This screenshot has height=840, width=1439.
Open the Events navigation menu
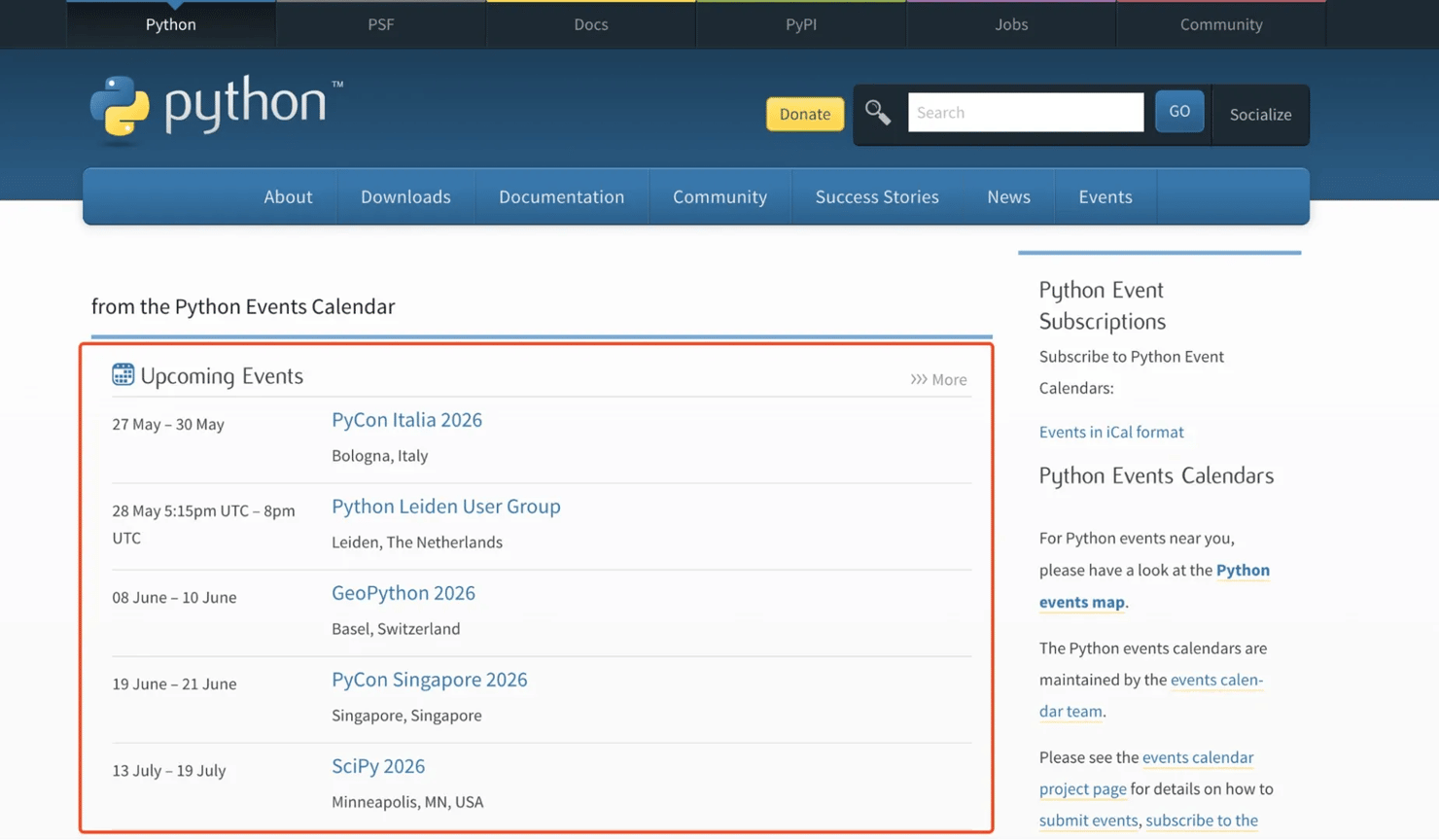(x=1106, y=196)
